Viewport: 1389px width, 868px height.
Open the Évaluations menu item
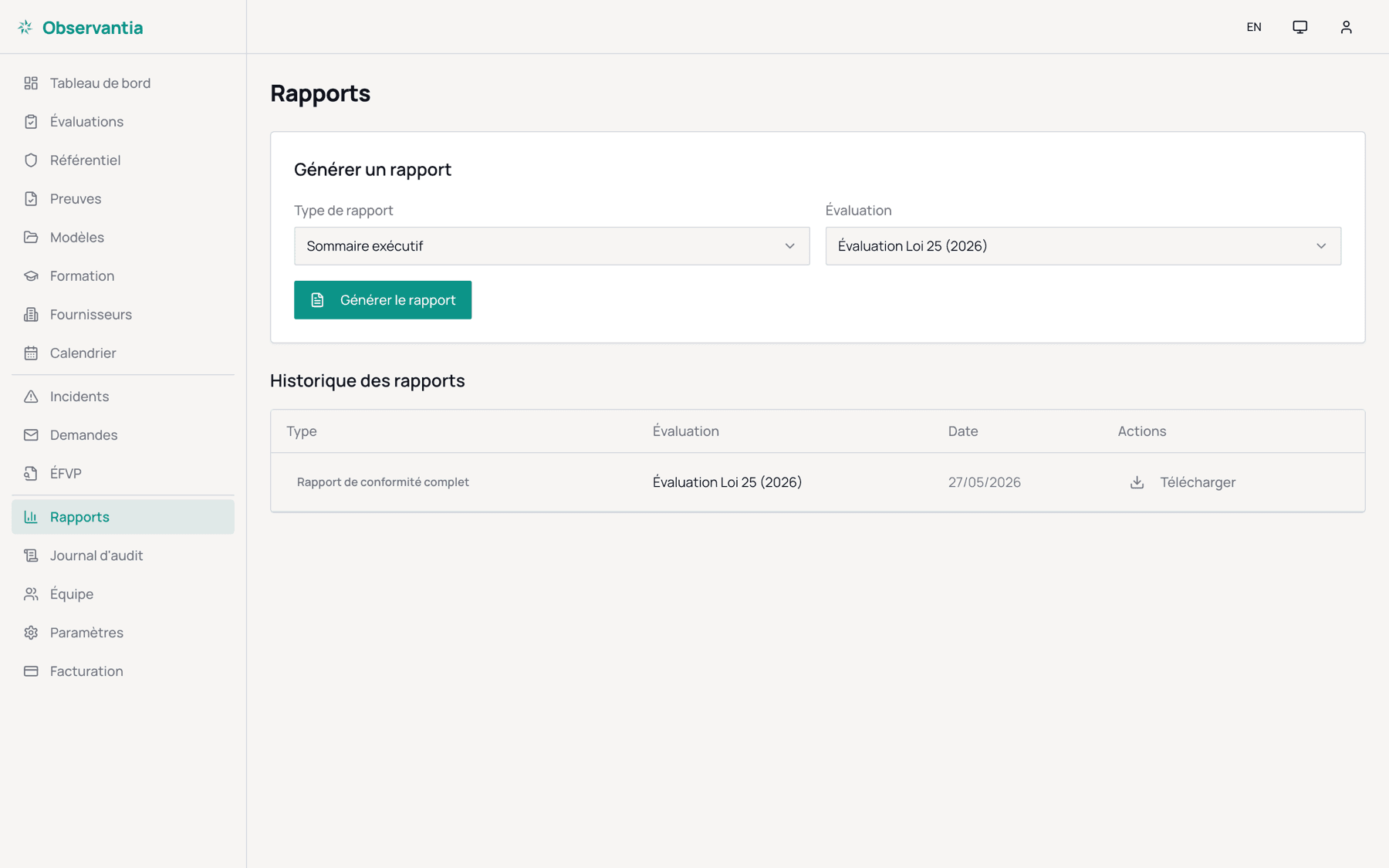point(123,121)
